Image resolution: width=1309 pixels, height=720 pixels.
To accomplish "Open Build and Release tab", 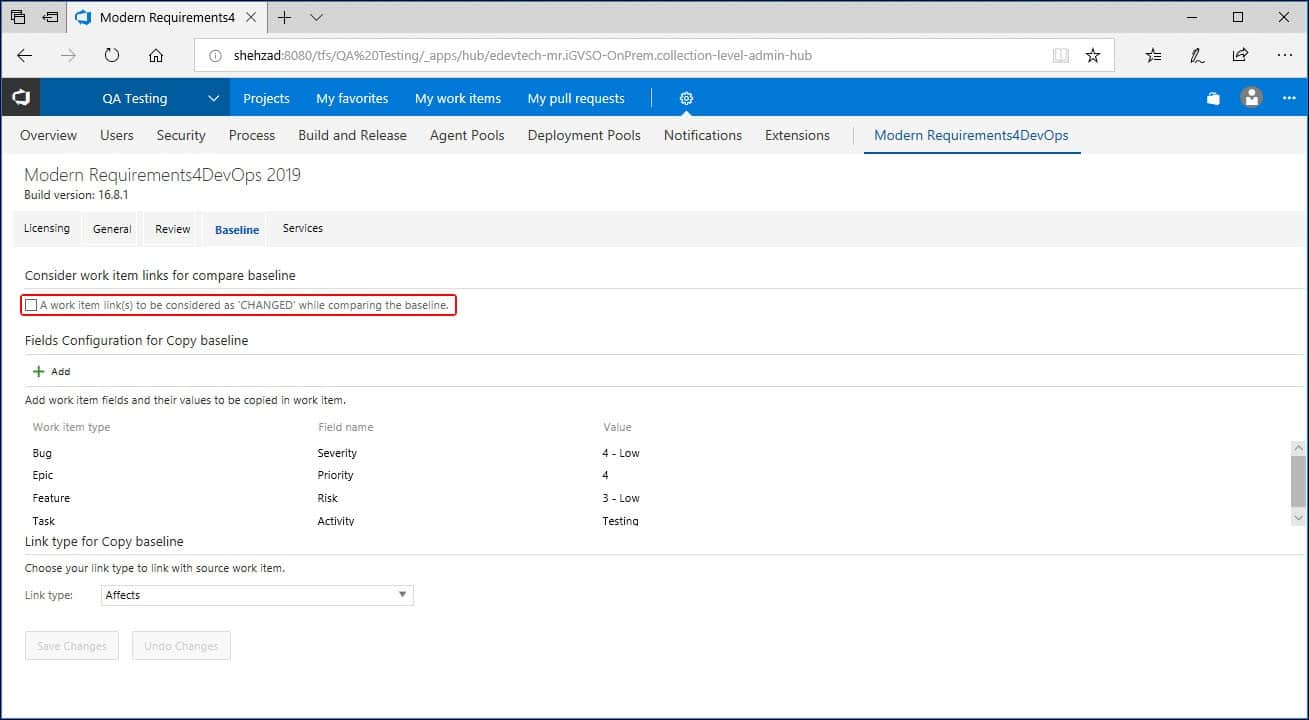I will 352,135.
